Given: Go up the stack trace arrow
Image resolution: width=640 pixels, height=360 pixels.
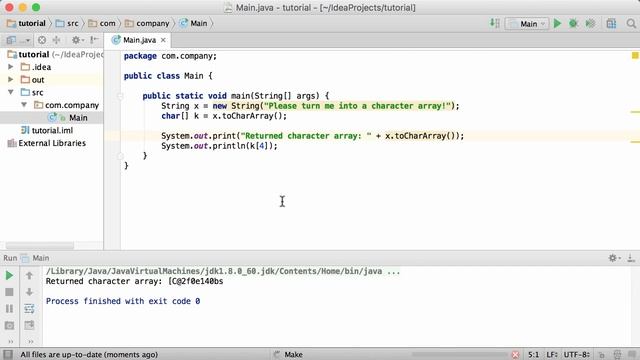Looking at the screenshot, I should [29, 276].
